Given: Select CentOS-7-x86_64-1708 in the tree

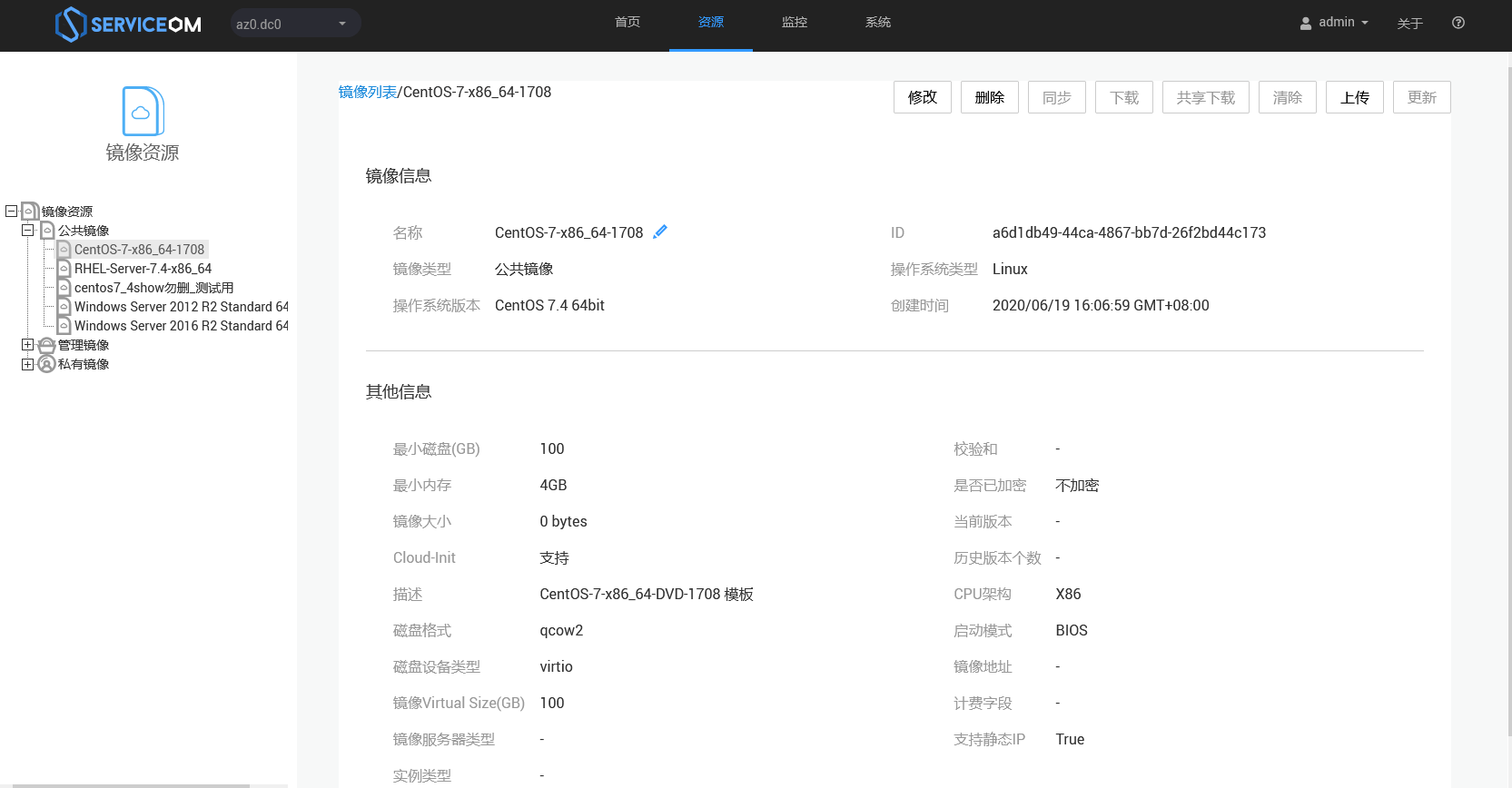Looking at the screenshot, I should coord(140,250).
